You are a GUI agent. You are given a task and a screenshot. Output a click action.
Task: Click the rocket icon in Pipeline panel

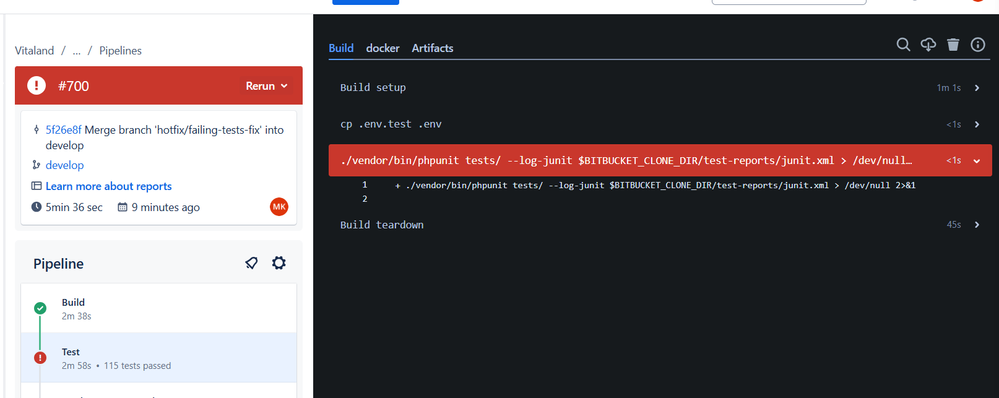(x=252, y=263)
